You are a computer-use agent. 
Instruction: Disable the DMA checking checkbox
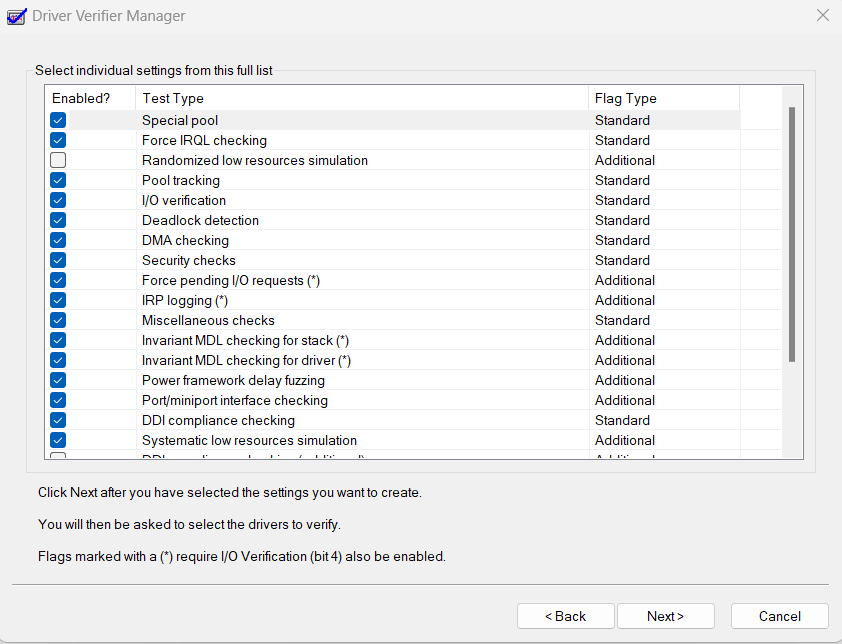point(58,240)
